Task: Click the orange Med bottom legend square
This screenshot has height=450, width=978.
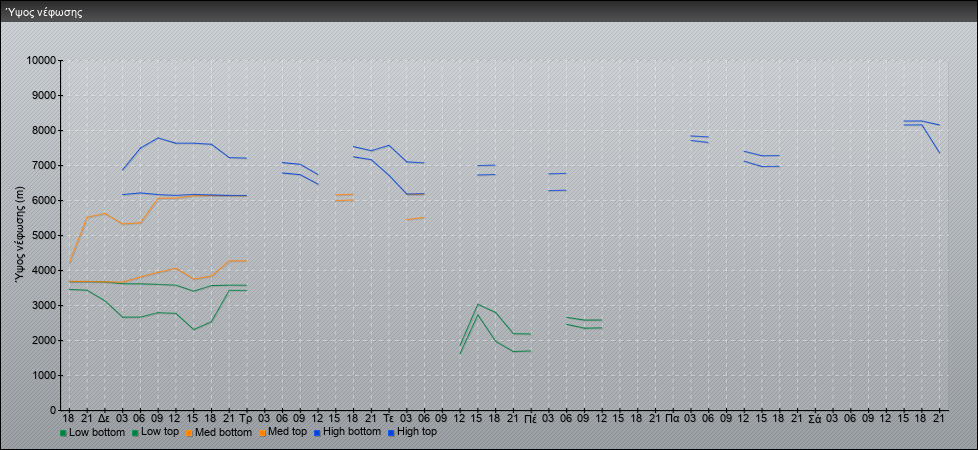Action: pos(189,433)
